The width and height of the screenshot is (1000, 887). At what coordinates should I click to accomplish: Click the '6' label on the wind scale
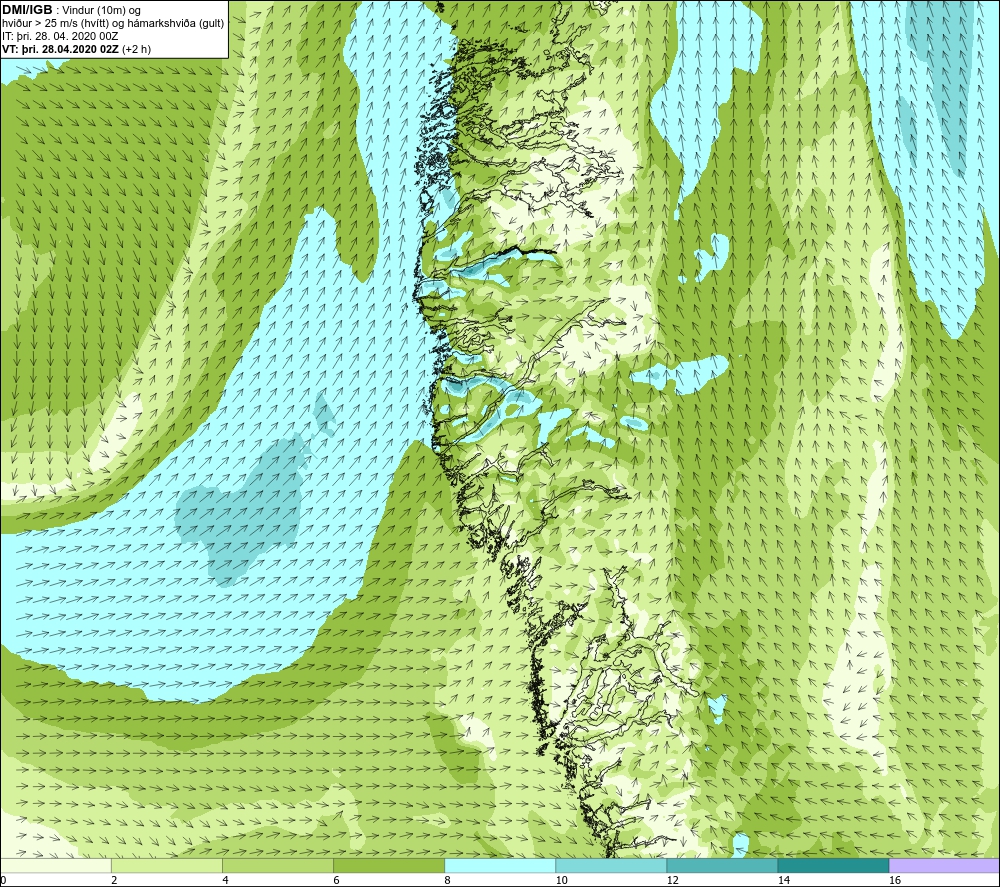point(337,880)
